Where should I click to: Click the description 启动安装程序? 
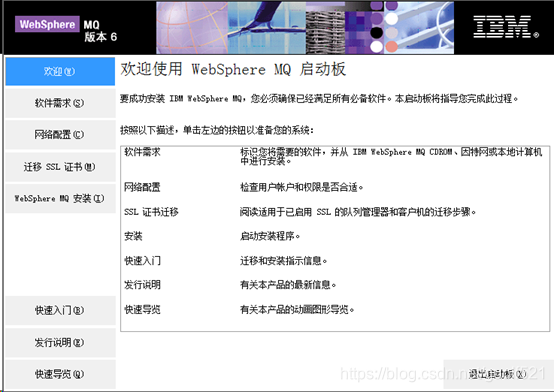(x=270, y=236)
